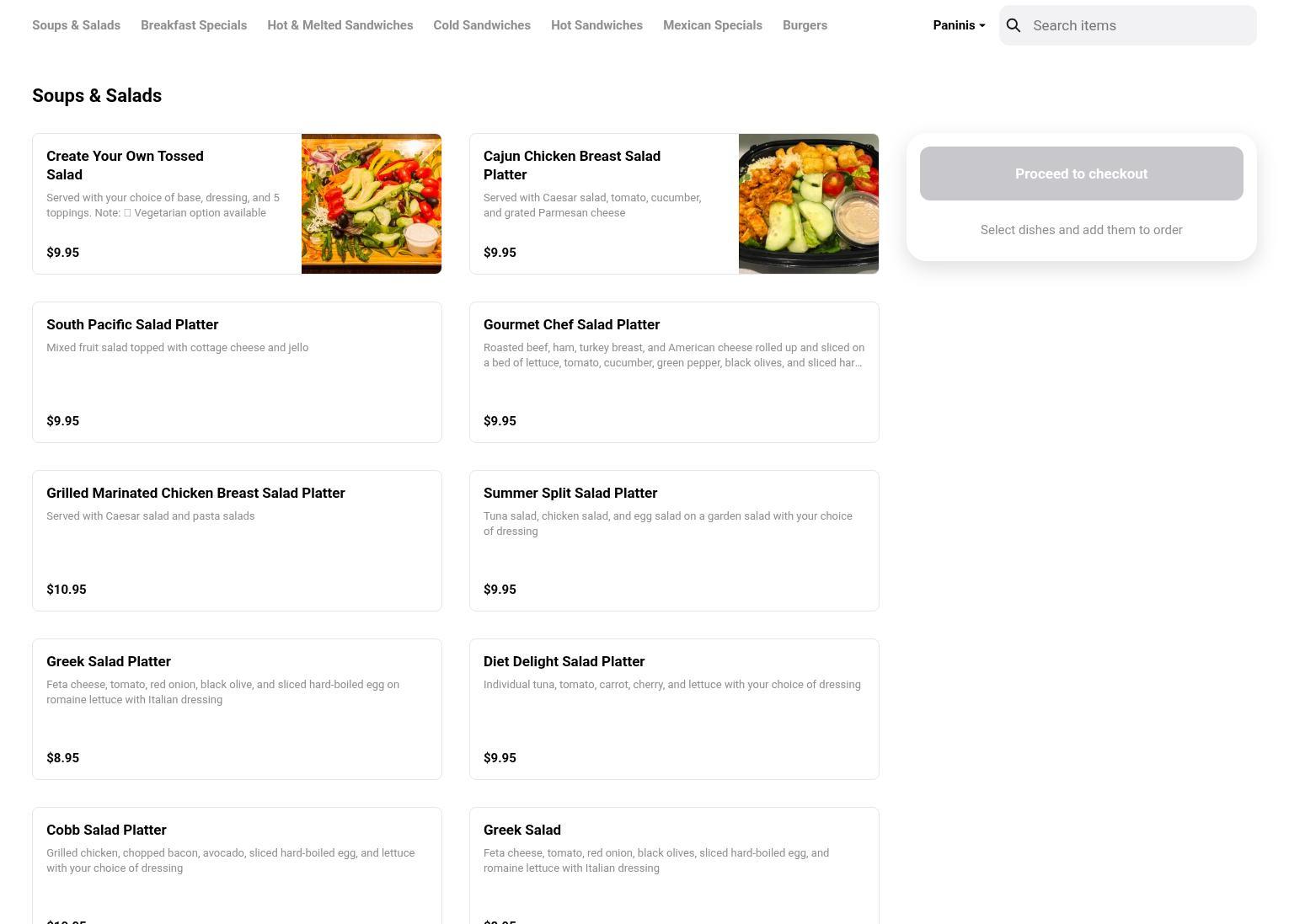
Task: Choose the Cobb Salad Platter item
Action: pyautogui.click(x=237, y=866)
